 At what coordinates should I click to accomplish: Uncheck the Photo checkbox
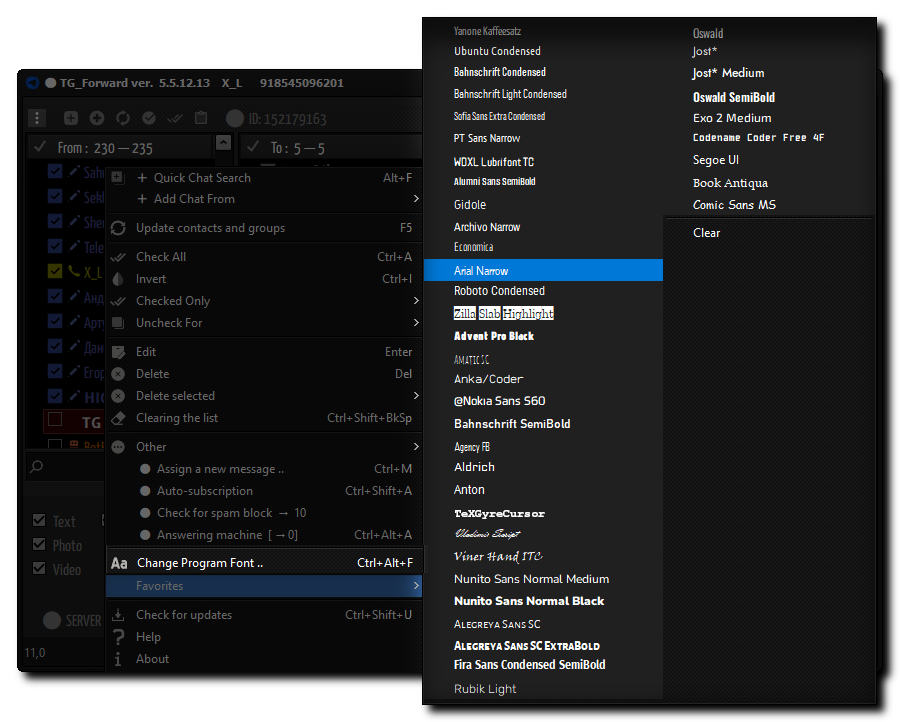point(40,545)
